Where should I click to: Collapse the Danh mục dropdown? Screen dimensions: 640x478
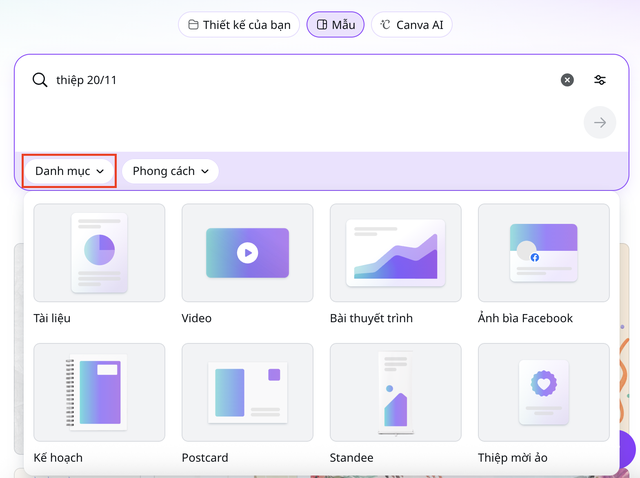69,171
